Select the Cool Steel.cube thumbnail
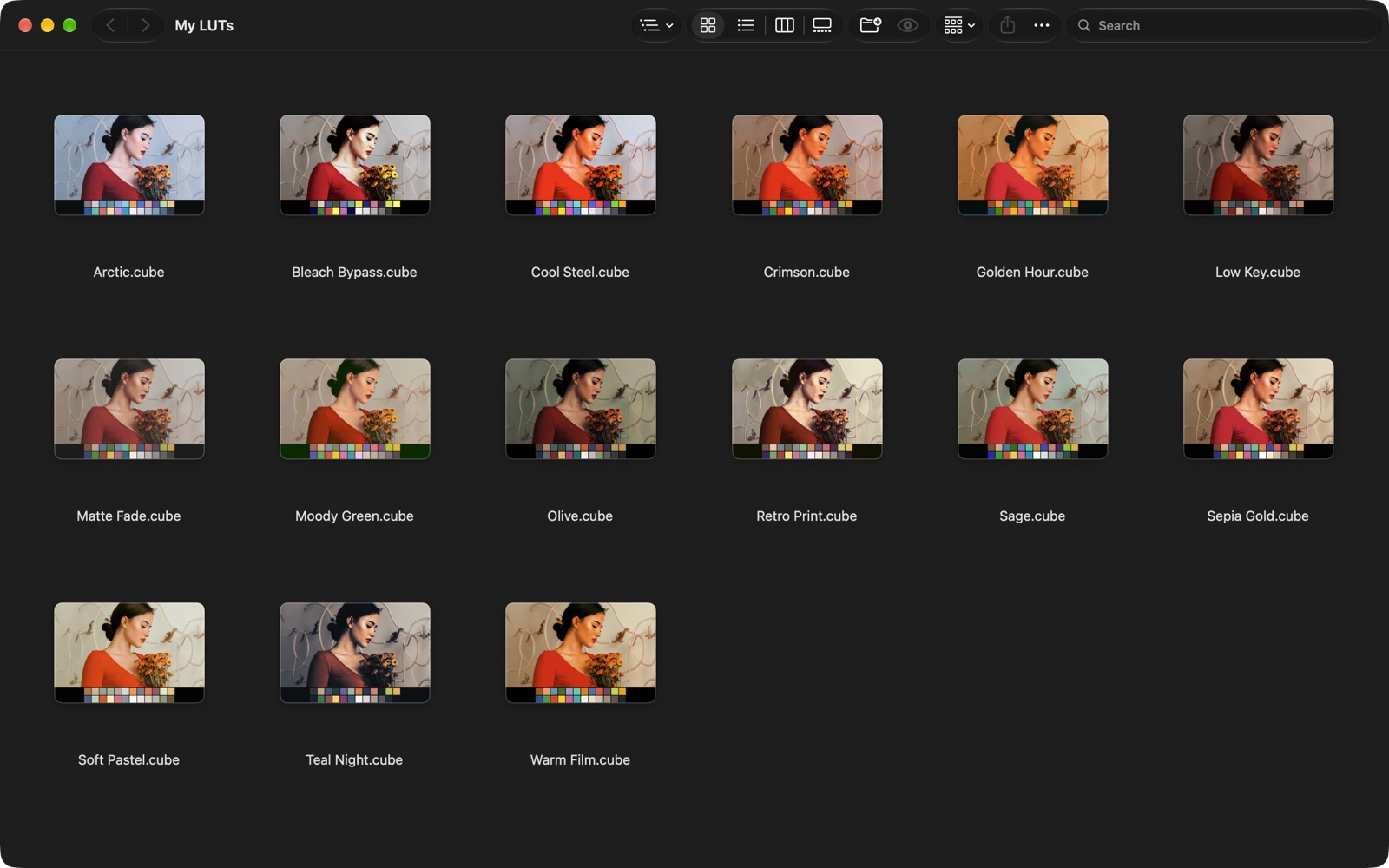The image size is (1389, 868). coord(581,165)
